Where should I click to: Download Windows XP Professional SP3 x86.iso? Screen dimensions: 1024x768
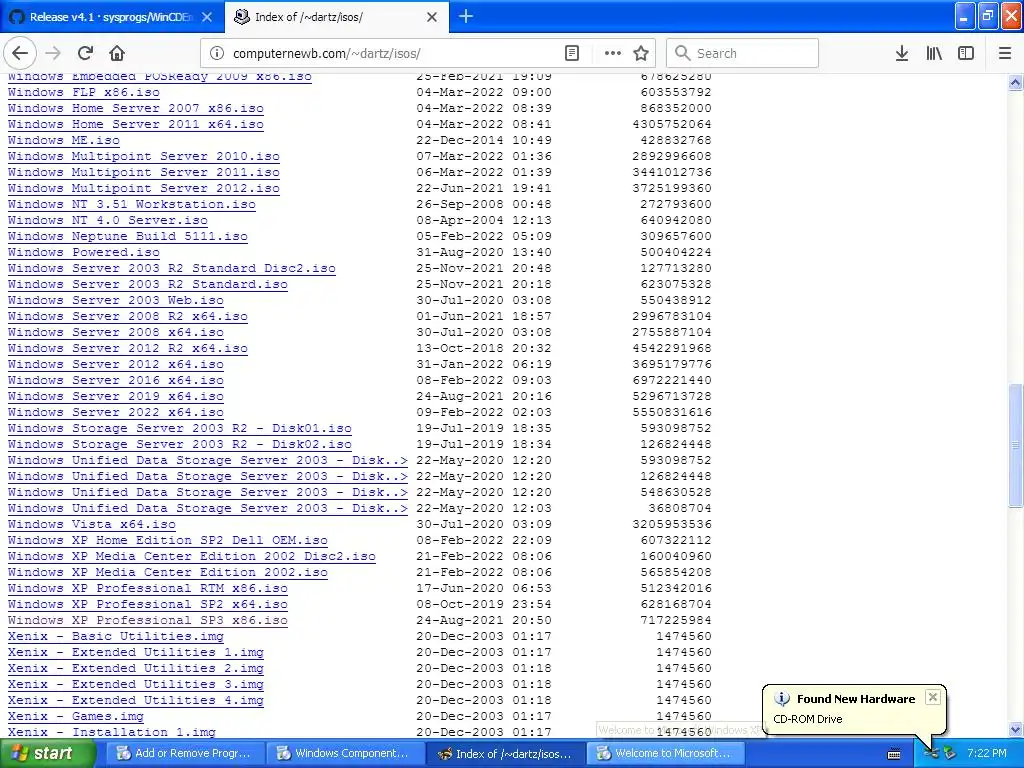pyautogui.click(x=148, y=620)
